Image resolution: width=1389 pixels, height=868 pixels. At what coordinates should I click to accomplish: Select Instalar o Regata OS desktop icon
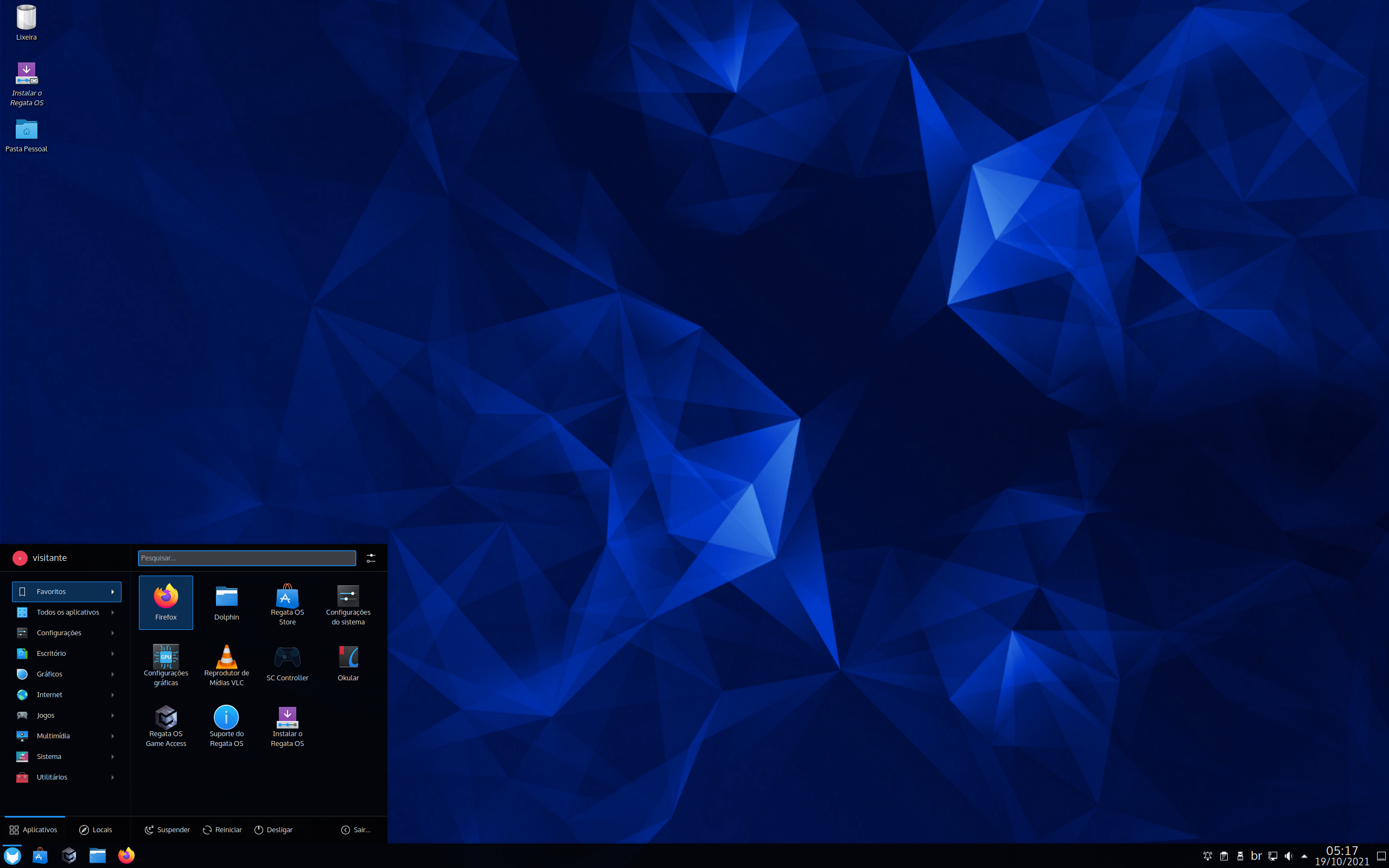point(27,84)
